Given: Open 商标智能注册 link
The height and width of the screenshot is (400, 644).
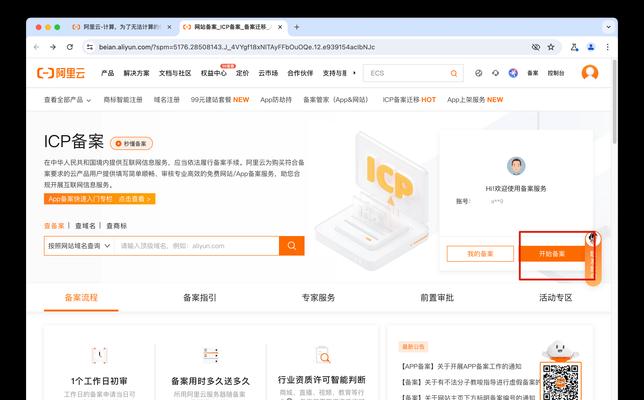Looking at the screenshot, I should coord(123,100).
